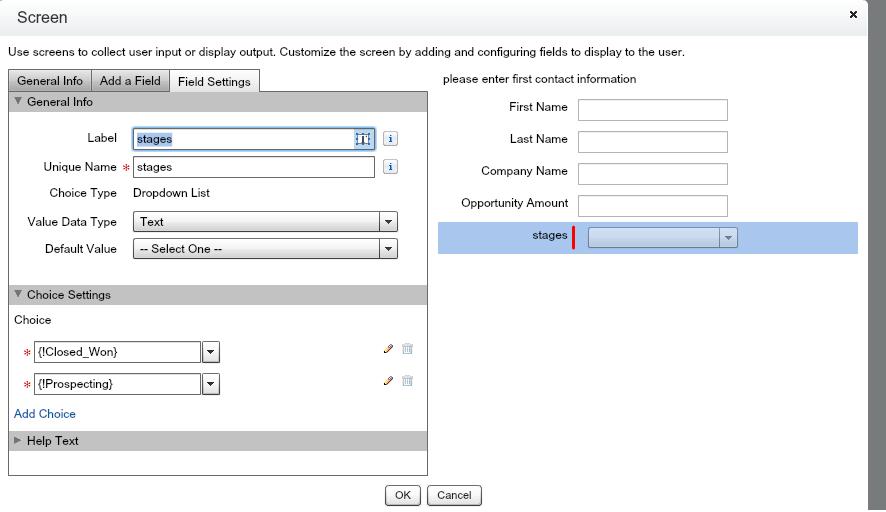Delete the Closed_Won choice with the trash icon

coord(408,350)
